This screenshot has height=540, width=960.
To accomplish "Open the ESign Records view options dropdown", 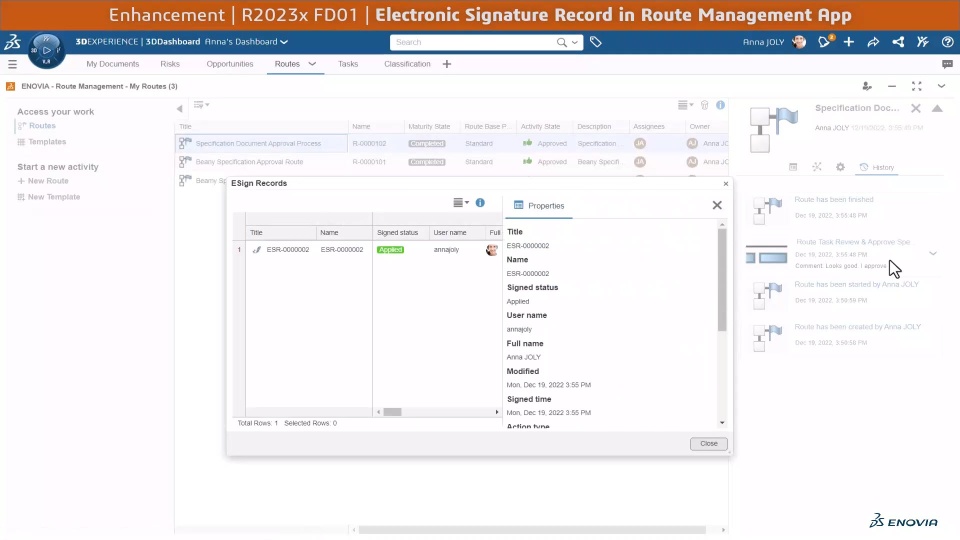I will [461, 203].
